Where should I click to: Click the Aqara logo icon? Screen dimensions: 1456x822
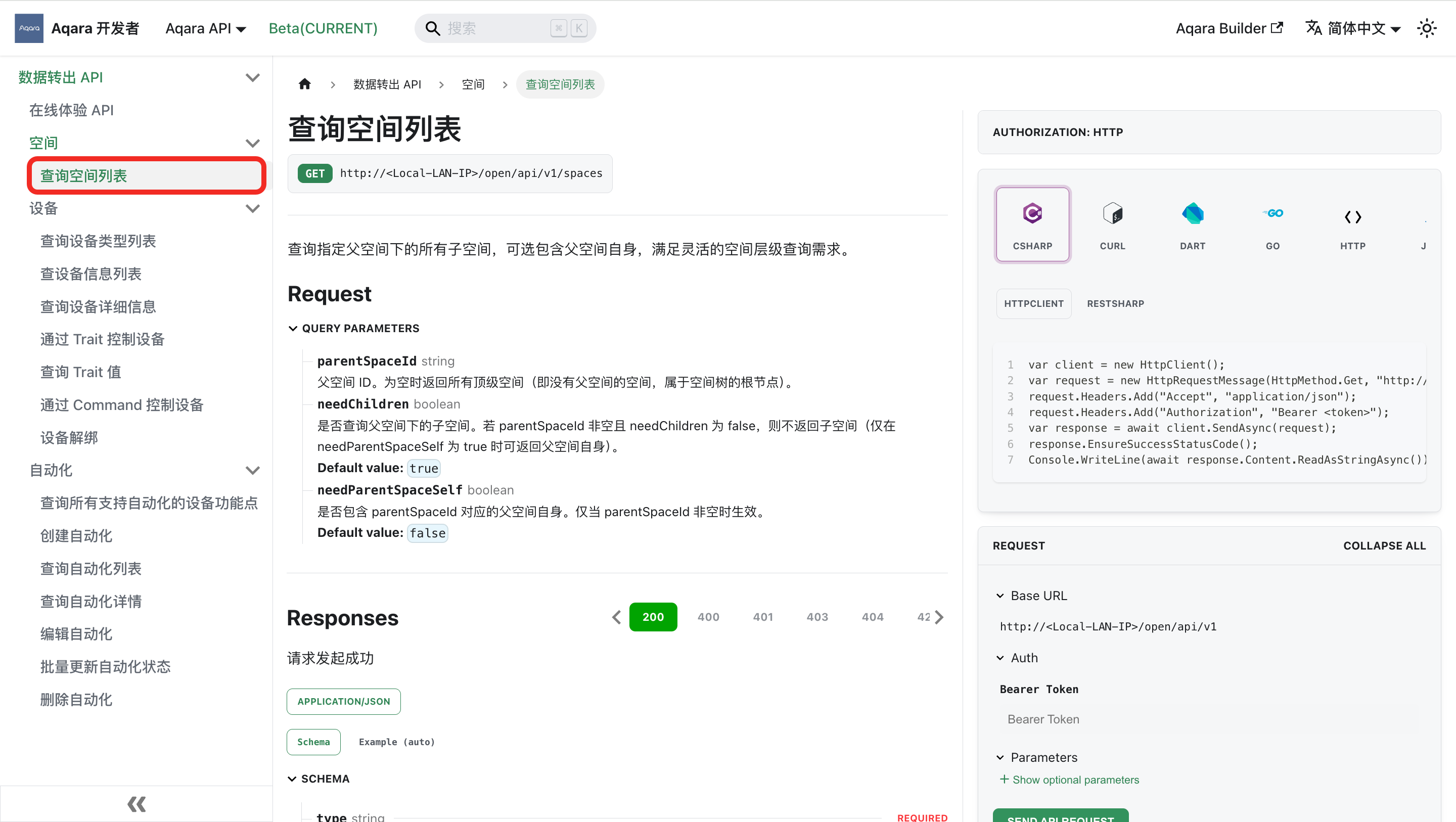click(29, 28)
